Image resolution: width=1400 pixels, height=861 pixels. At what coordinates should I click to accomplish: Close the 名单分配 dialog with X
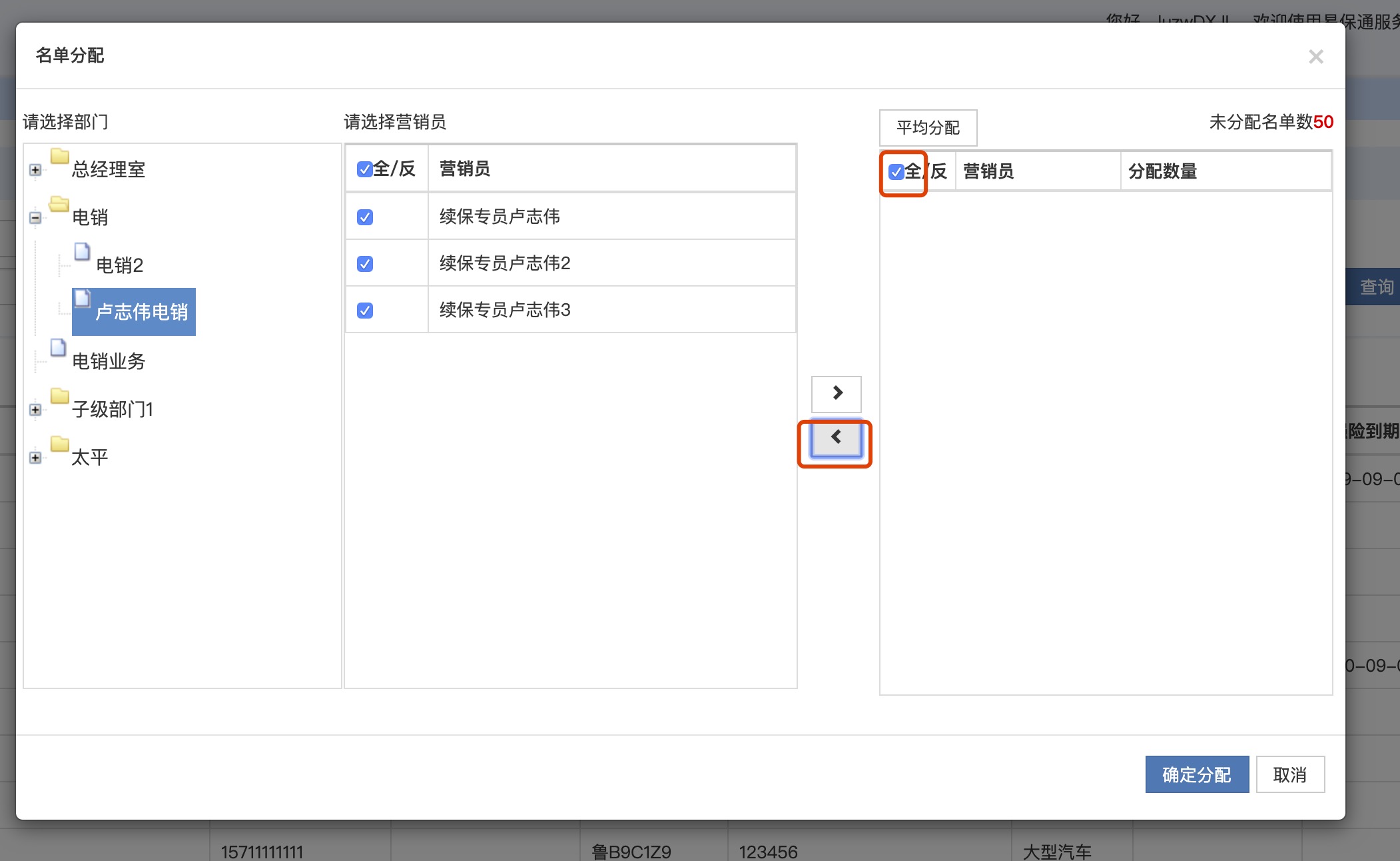[x=1315, y=57]
